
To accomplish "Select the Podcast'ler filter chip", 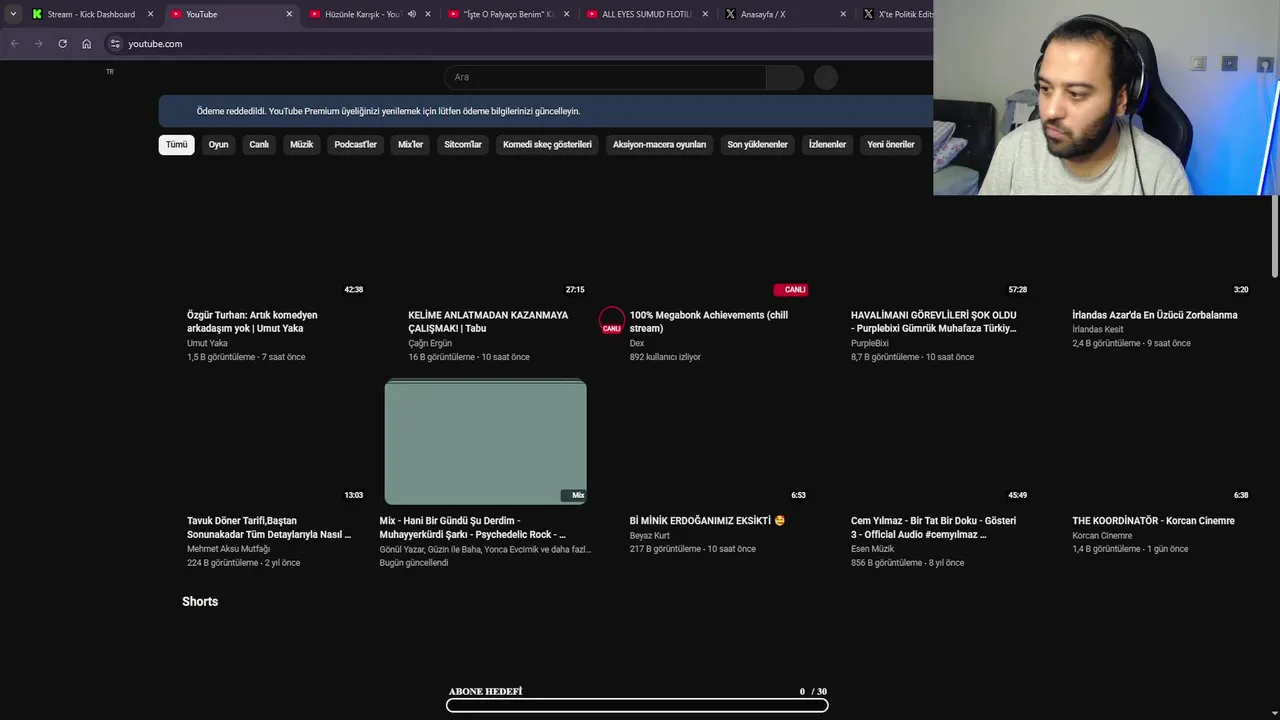I will pyautogui.click(x=355, y=145).
